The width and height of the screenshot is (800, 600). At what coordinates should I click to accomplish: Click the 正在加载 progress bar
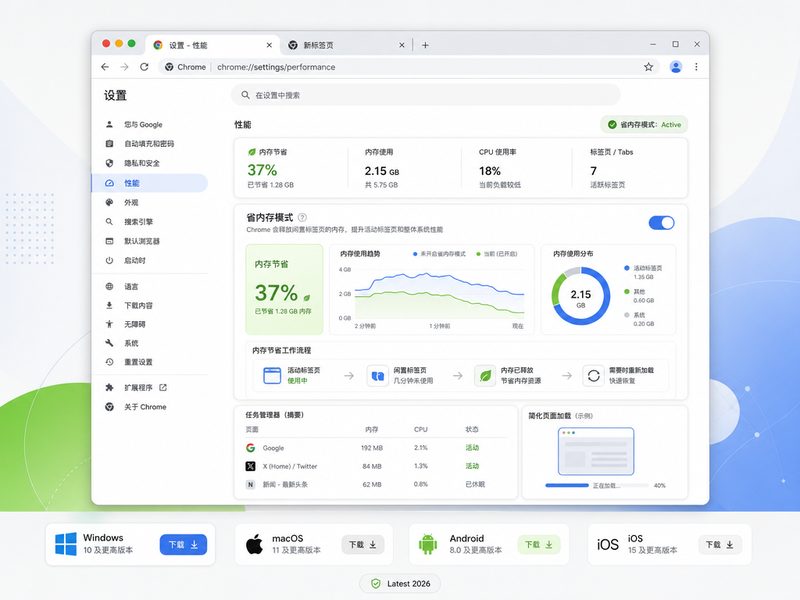pos(596,485)
